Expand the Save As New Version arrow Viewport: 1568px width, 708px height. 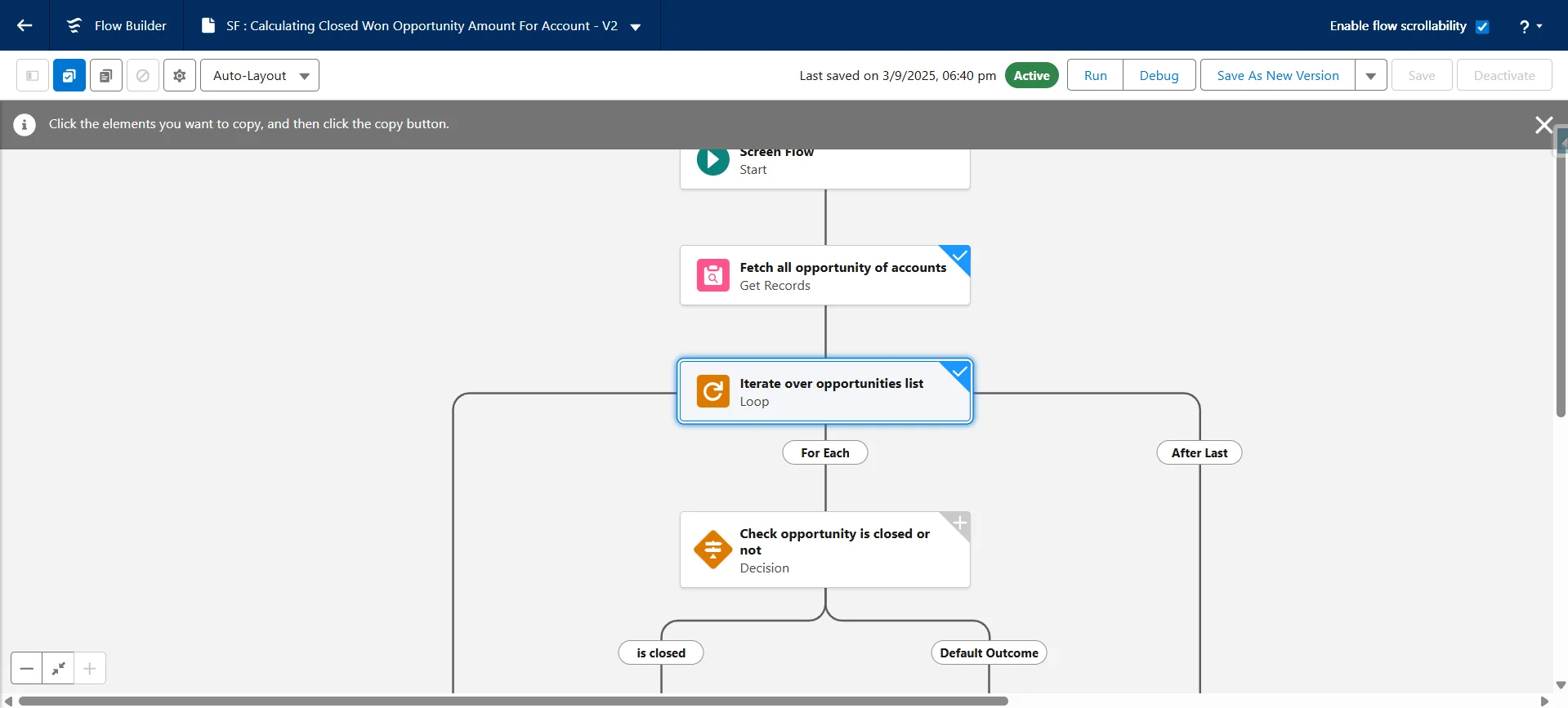point(1371,75)
